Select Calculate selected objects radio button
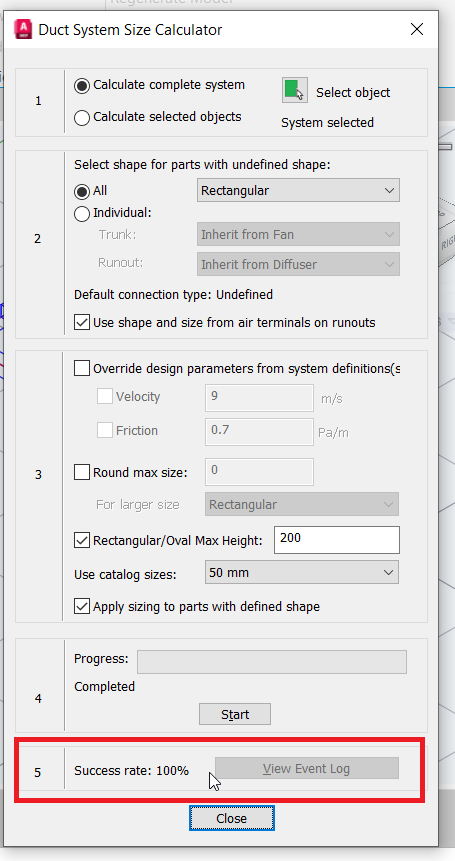This screenshot has width=455, height=861. 82,118
